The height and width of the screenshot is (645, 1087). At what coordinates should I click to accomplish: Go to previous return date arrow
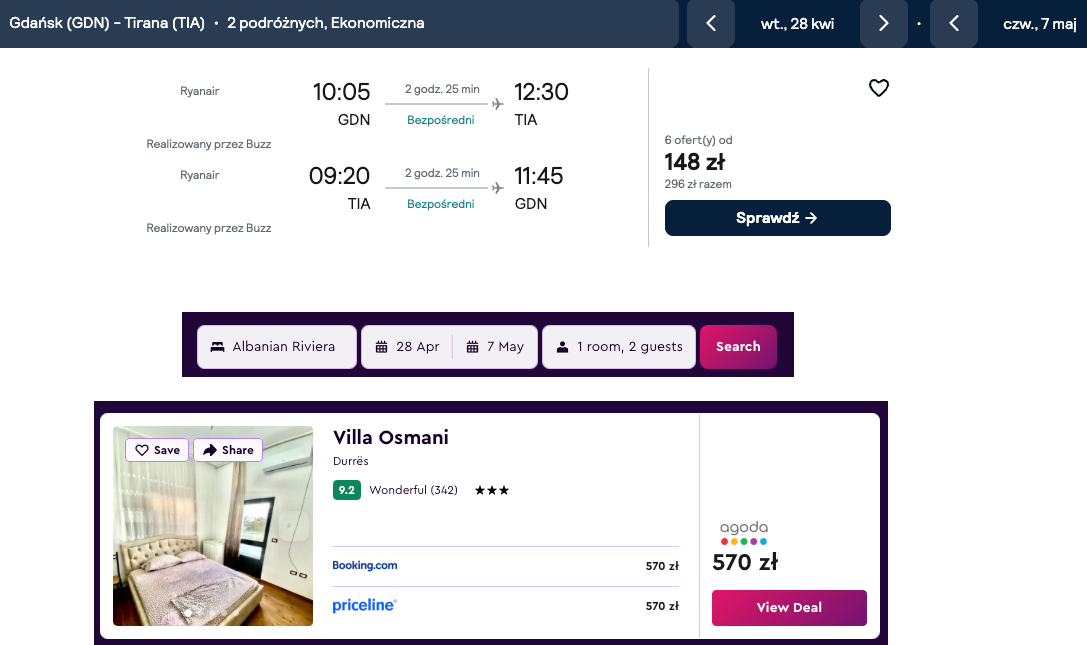(954, 24)
